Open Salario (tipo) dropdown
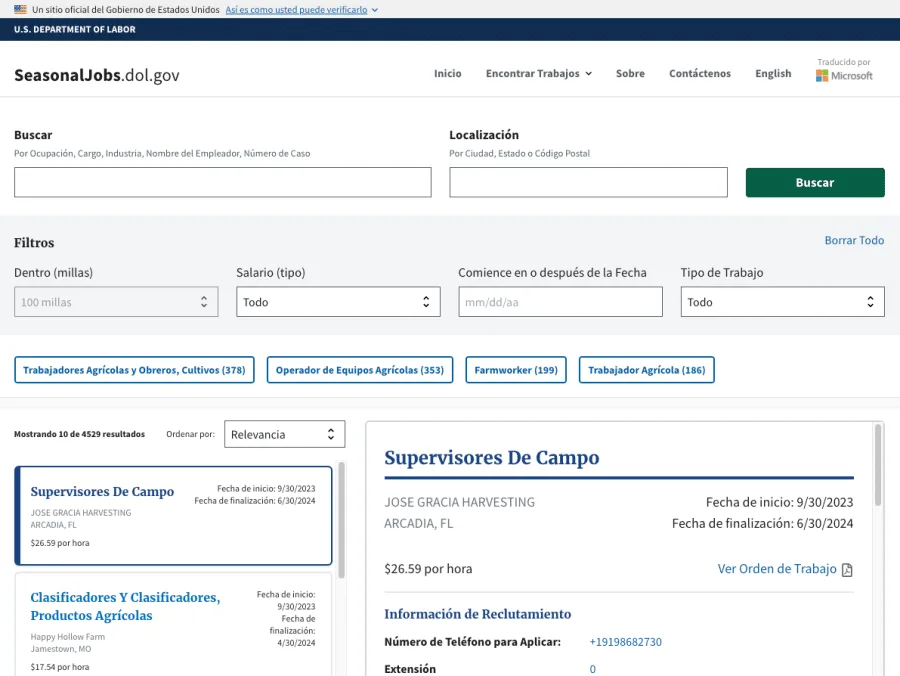 point(338,302)
